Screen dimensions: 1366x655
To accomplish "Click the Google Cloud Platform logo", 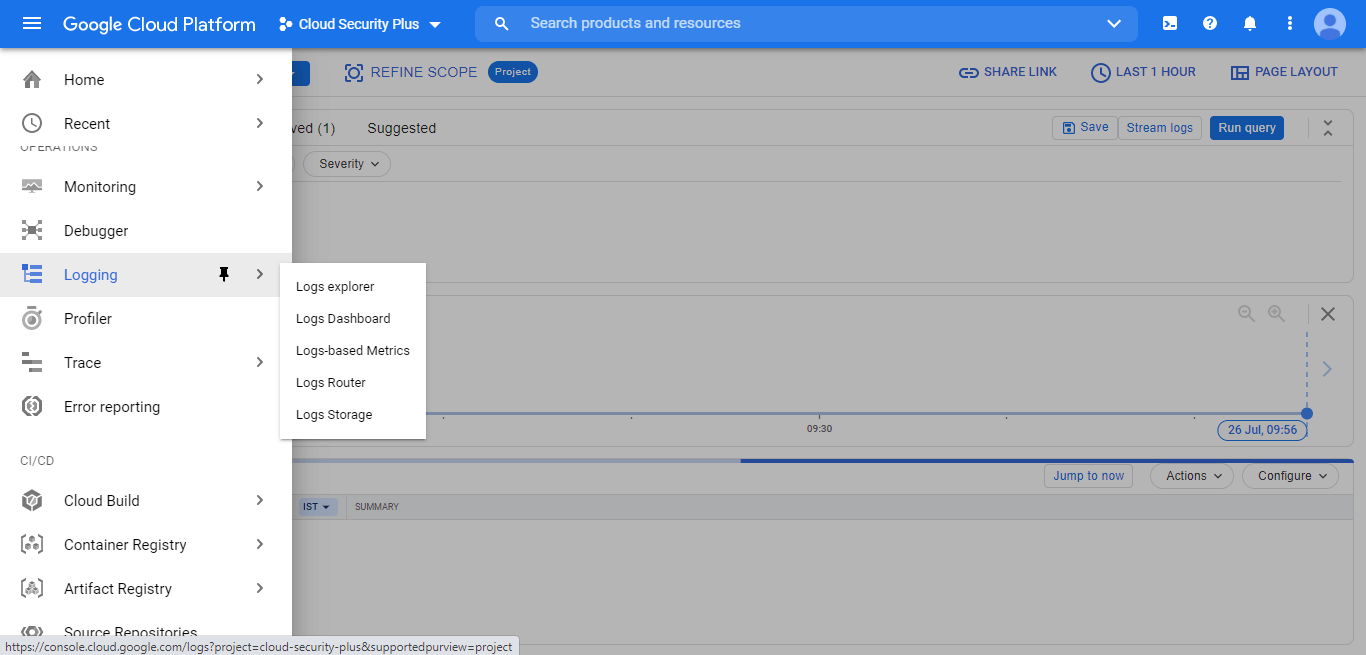I will pos(159,24).
